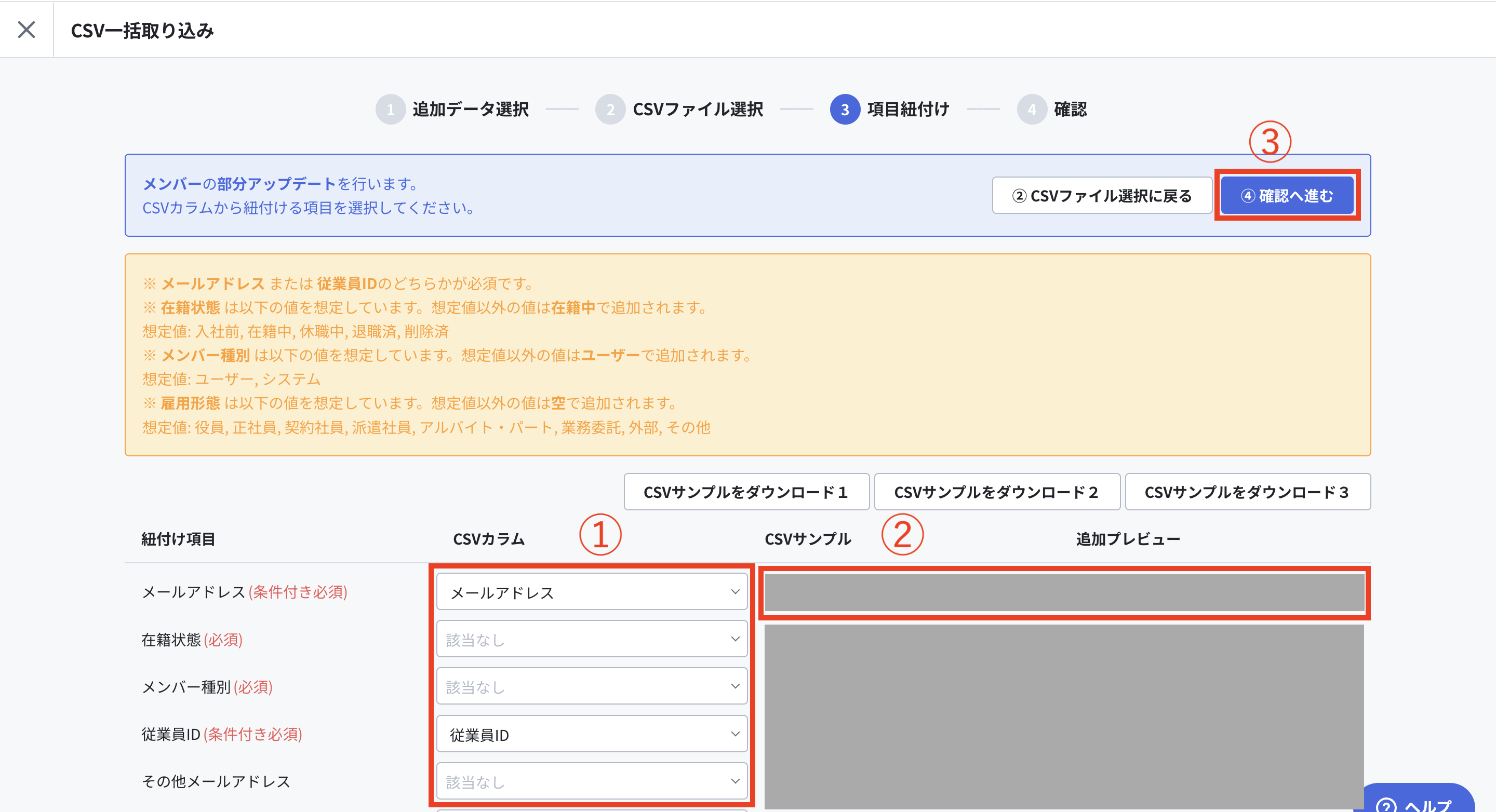Click the 想定値: ユーザー, システム line
This screenshot has width=1496, height=812.
(231, 379)
